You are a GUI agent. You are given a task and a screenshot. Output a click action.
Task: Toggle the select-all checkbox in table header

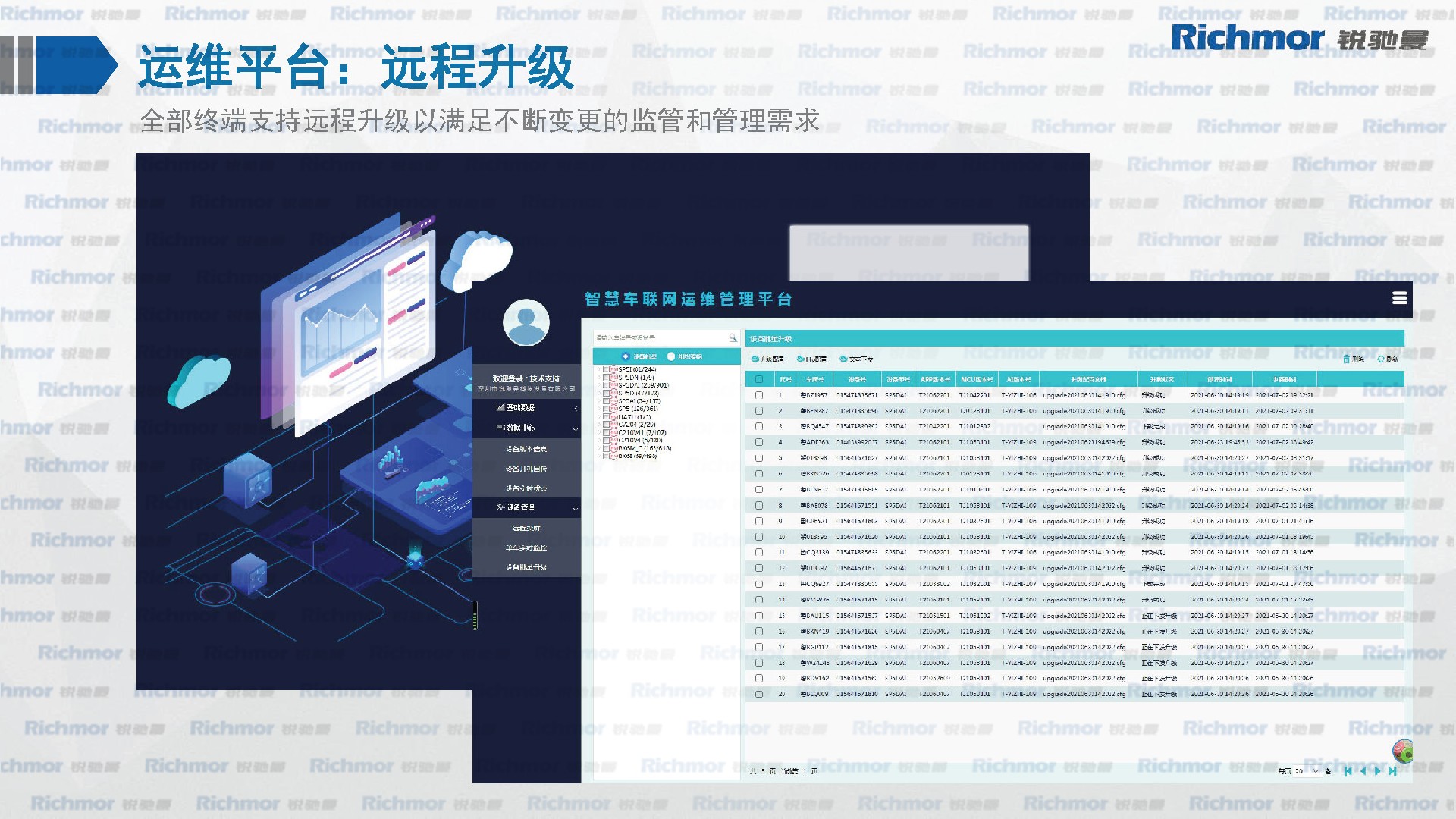(x=758, y=379)
